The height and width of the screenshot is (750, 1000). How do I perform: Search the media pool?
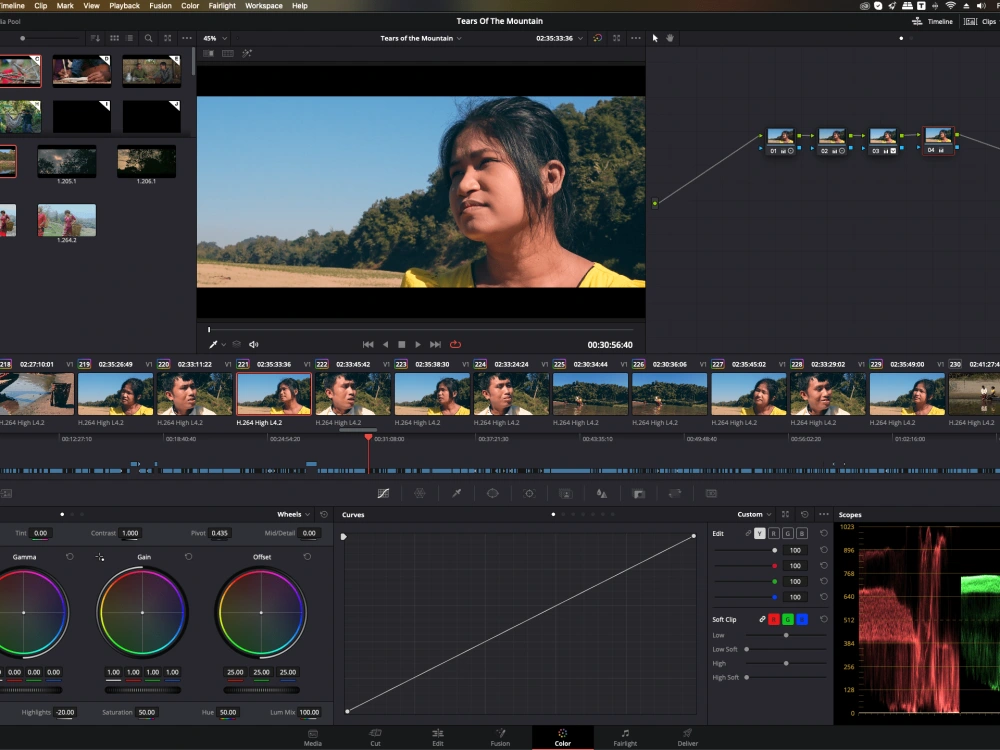tap(148, 38)
